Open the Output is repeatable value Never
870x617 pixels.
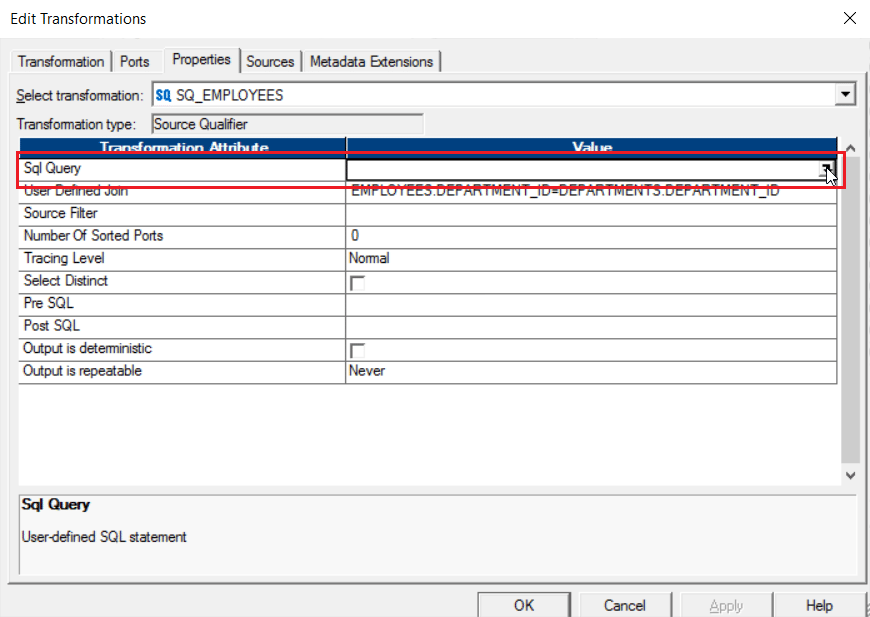click(591, 371)
